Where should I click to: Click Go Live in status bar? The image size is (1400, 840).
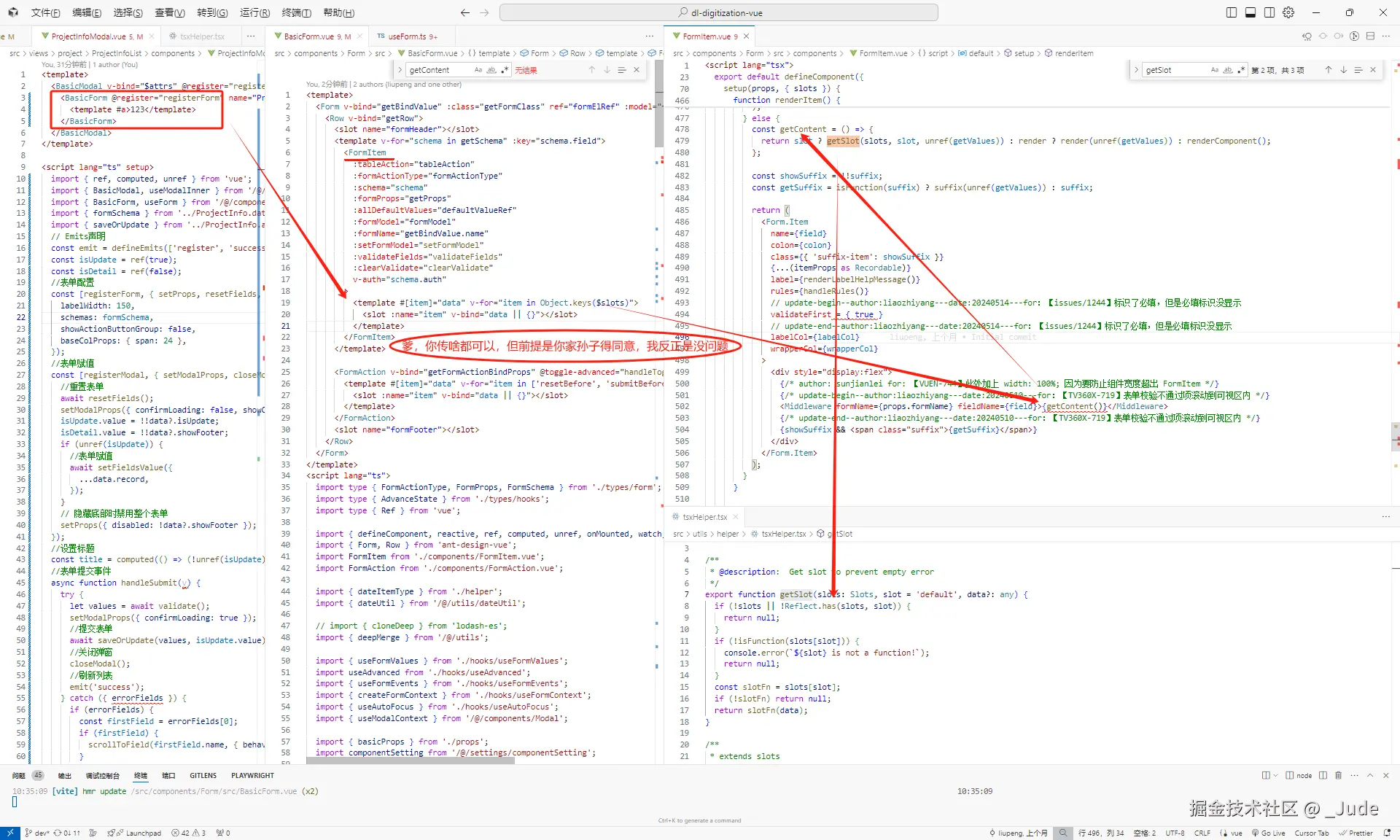tap(1269, 833)
